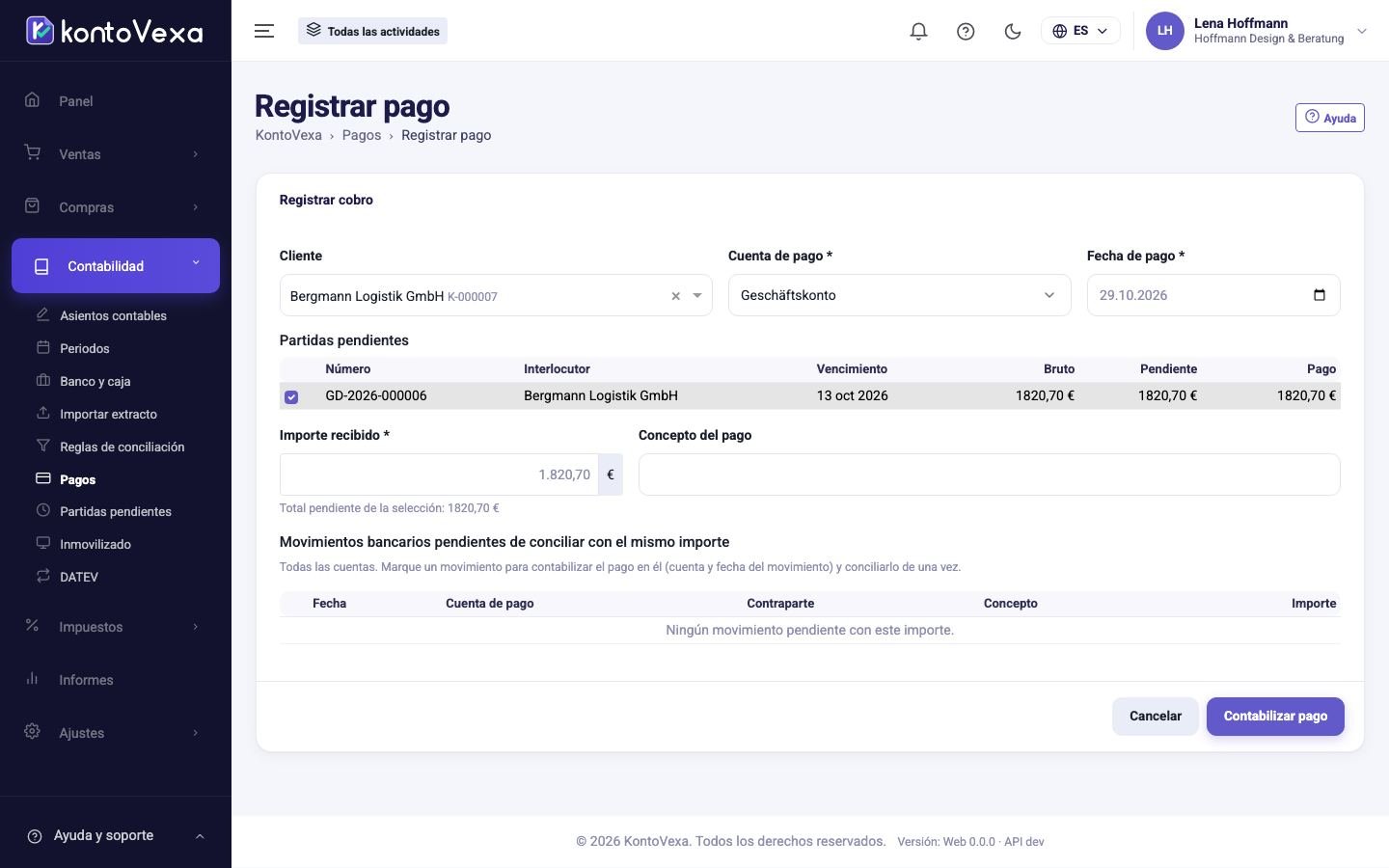
Task: Collapse the Contabilidad menu section
Action: [x=115, y=266]
